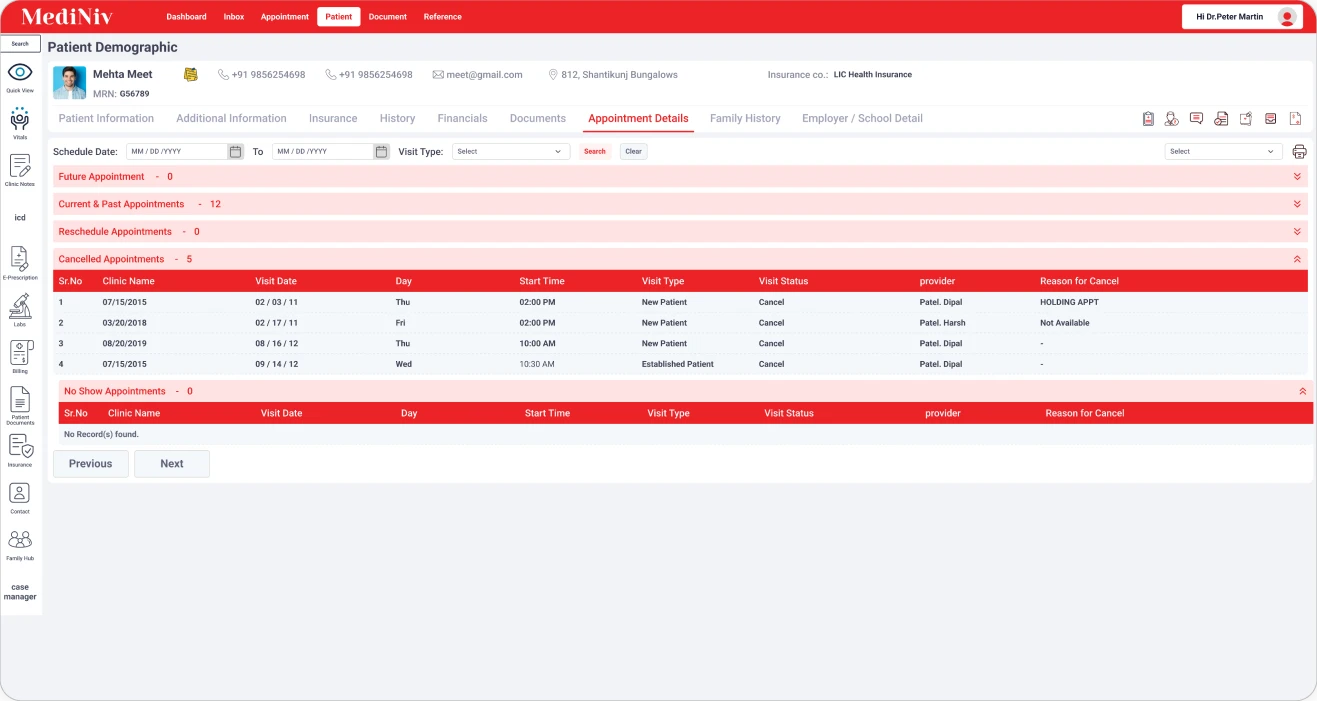
Task: Open the Dashboard menu item
Action: pyautogui.click(x=186, y=17)
